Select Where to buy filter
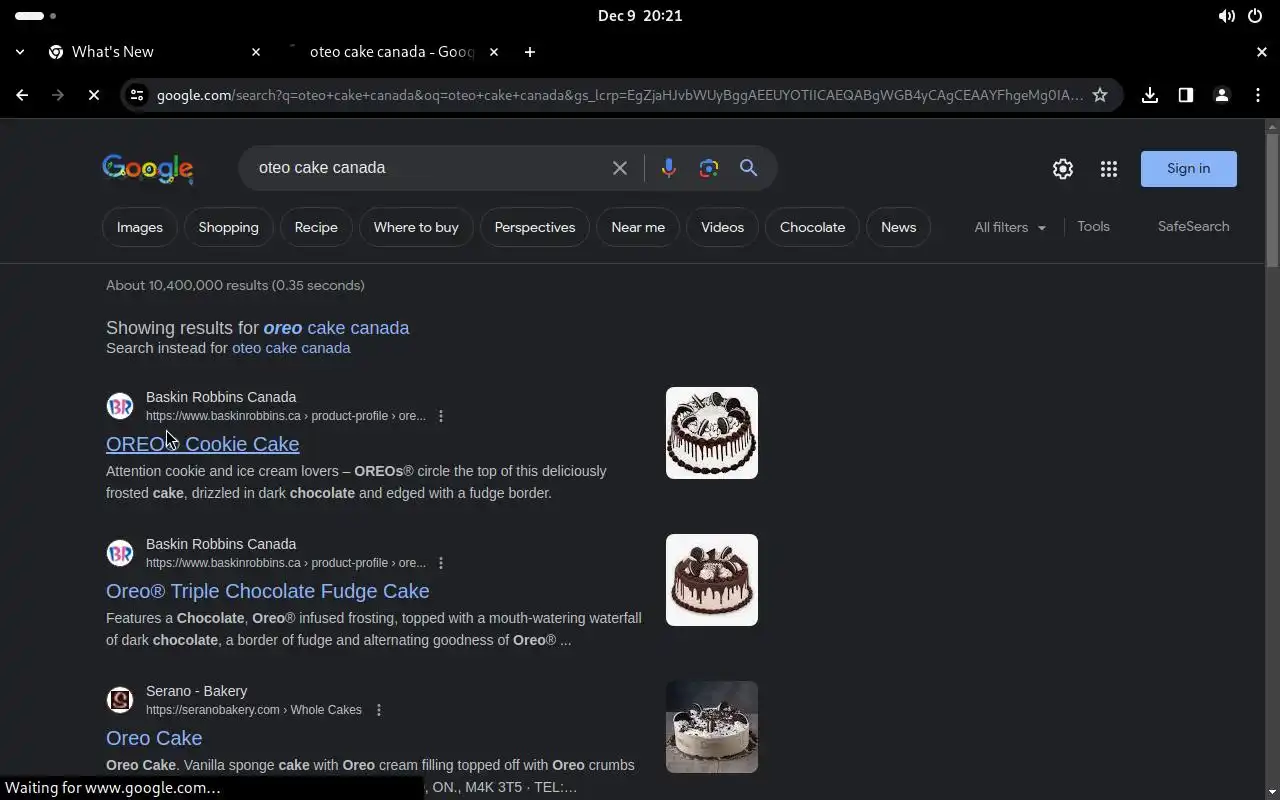 click(x=416, y=227)
